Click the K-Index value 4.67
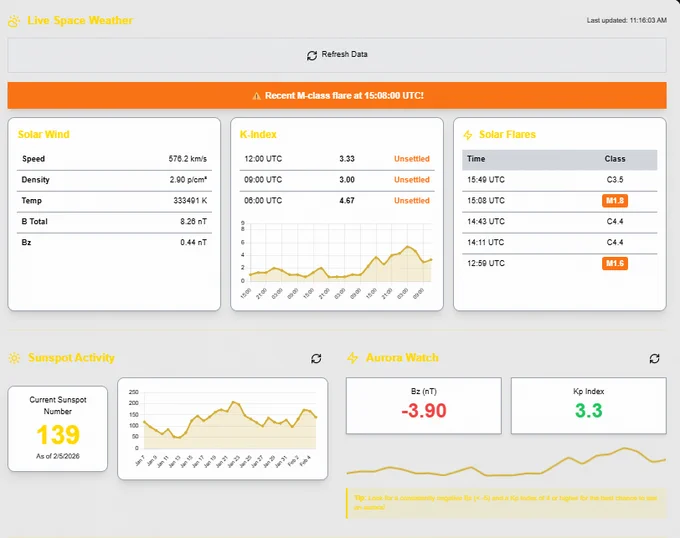The width and height of the screenshot is (680, 538). (347, 200)
